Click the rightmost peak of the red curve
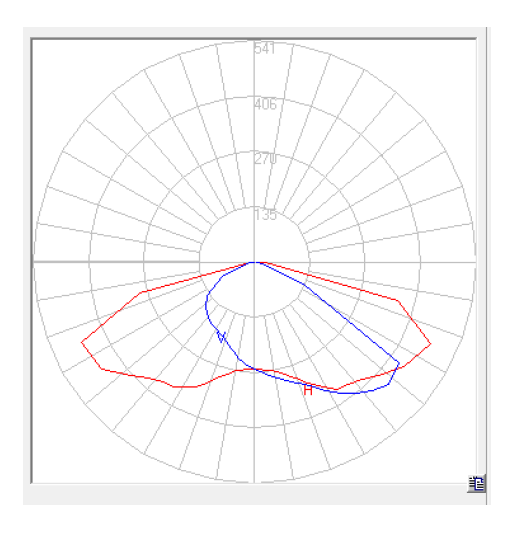The image size is (522, 541). coord(430,344)
